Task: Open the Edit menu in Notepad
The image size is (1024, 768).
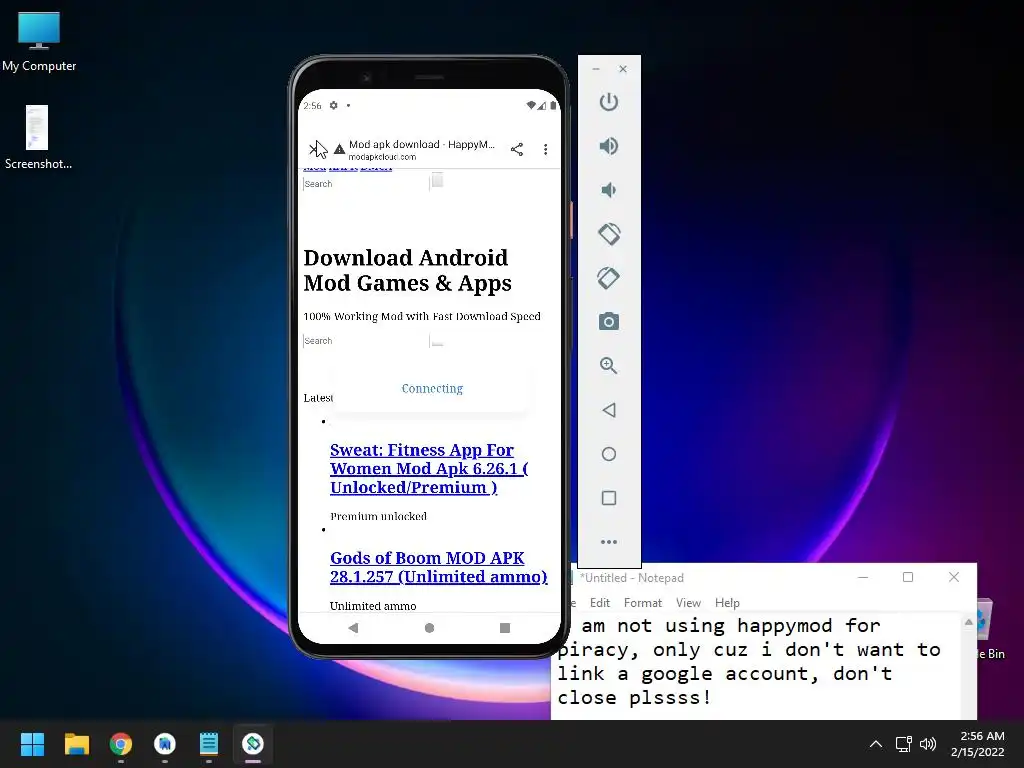Action: pyautogui.click(x=600, y=603)
